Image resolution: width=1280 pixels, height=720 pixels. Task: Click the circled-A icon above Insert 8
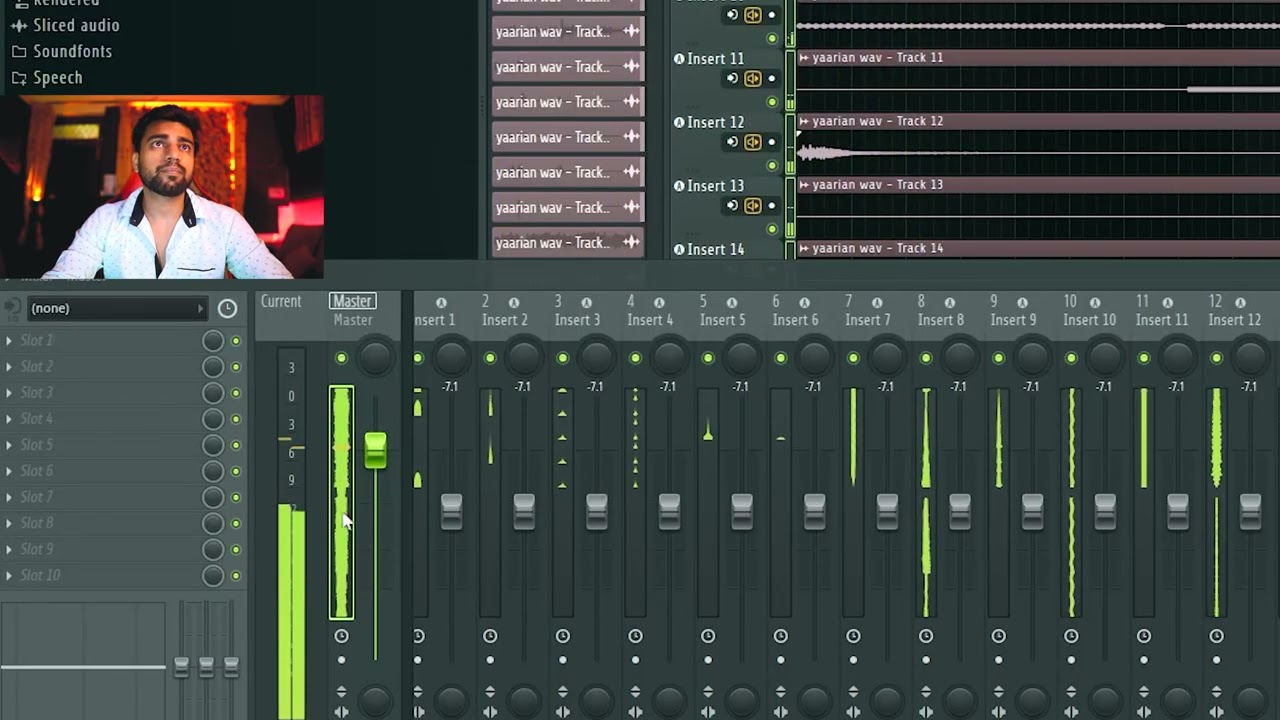click(950, 302)
